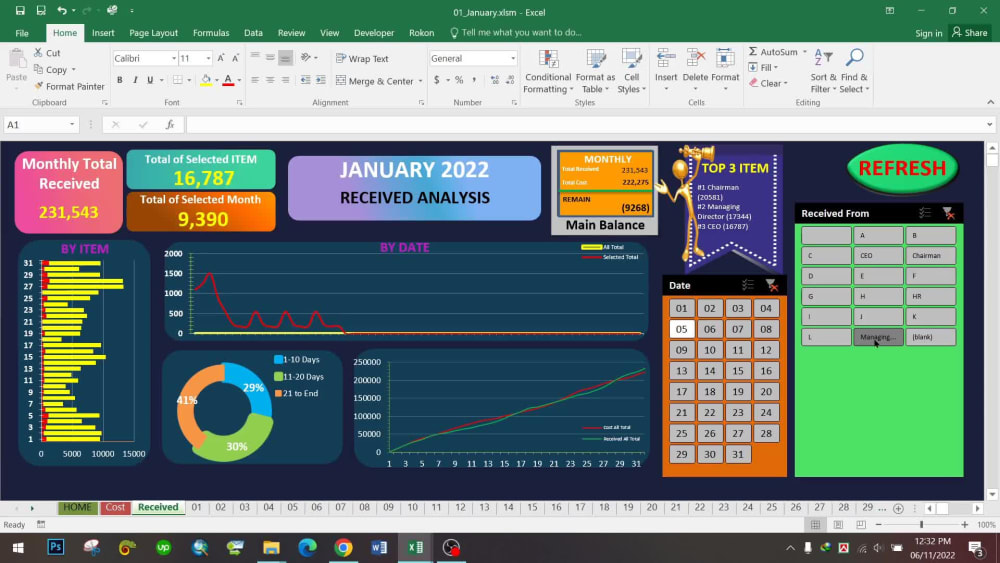Open Cell Styles gallery

click(x=631, y=71)
